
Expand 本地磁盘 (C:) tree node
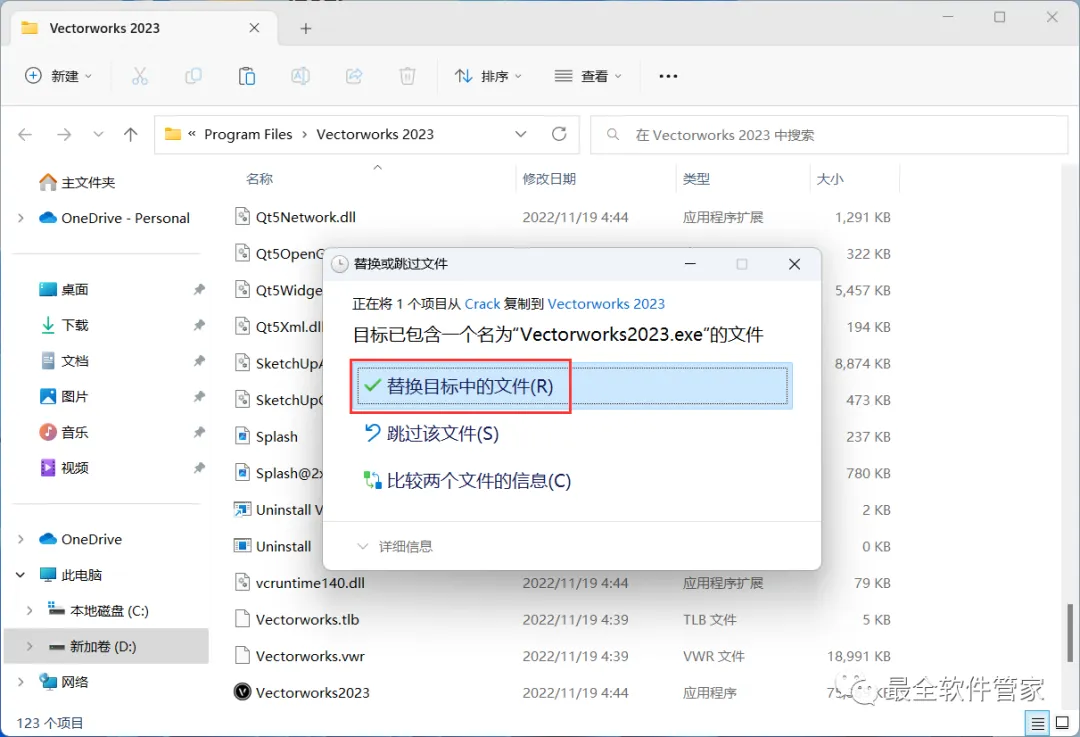tap(29, 610)
